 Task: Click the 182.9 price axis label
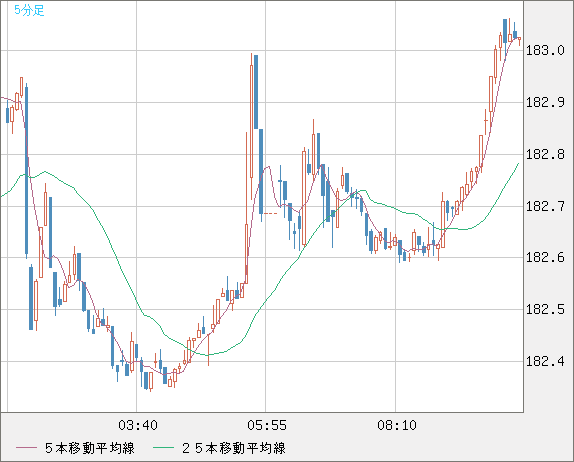tap(545, 102)
